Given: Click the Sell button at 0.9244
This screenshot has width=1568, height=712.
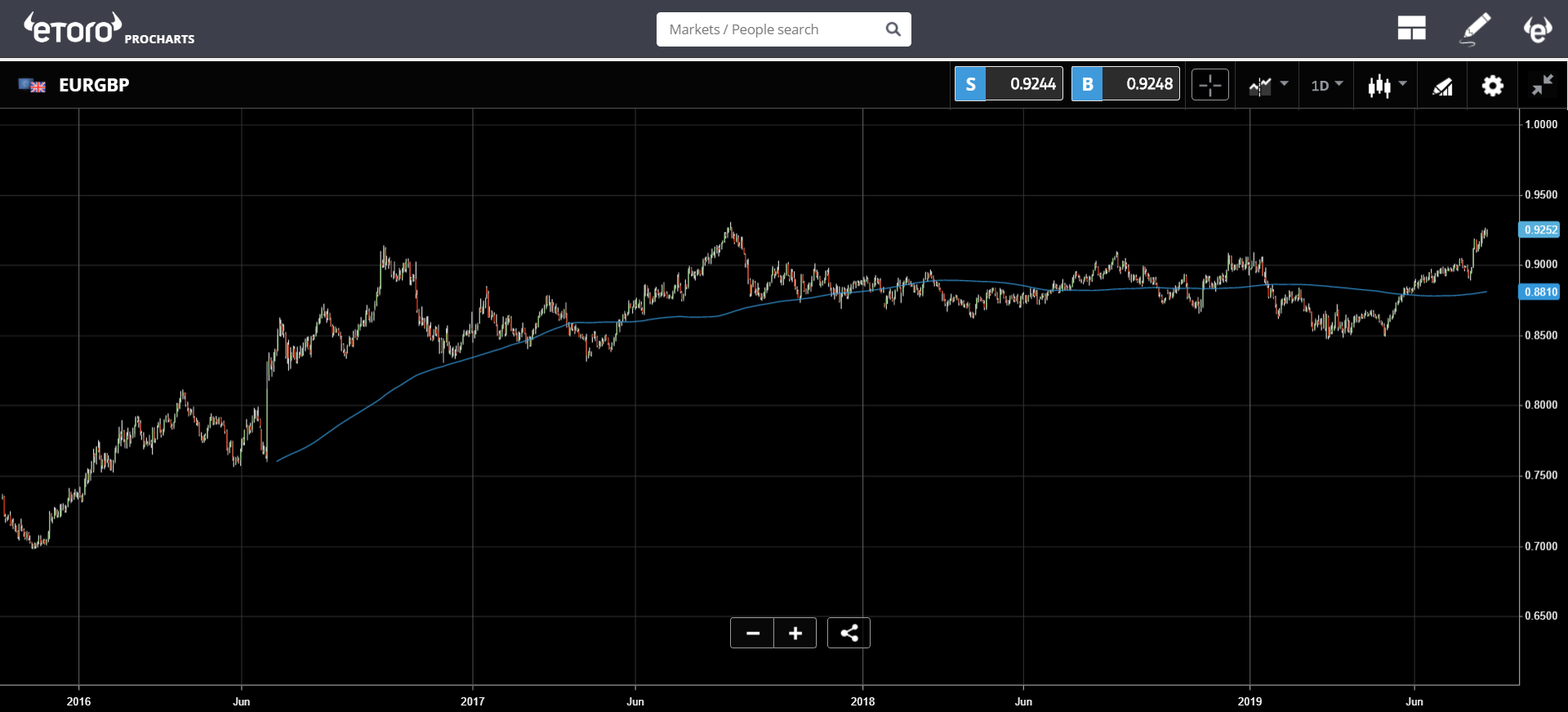Looking at the screenshot, I should (1009, 84).
